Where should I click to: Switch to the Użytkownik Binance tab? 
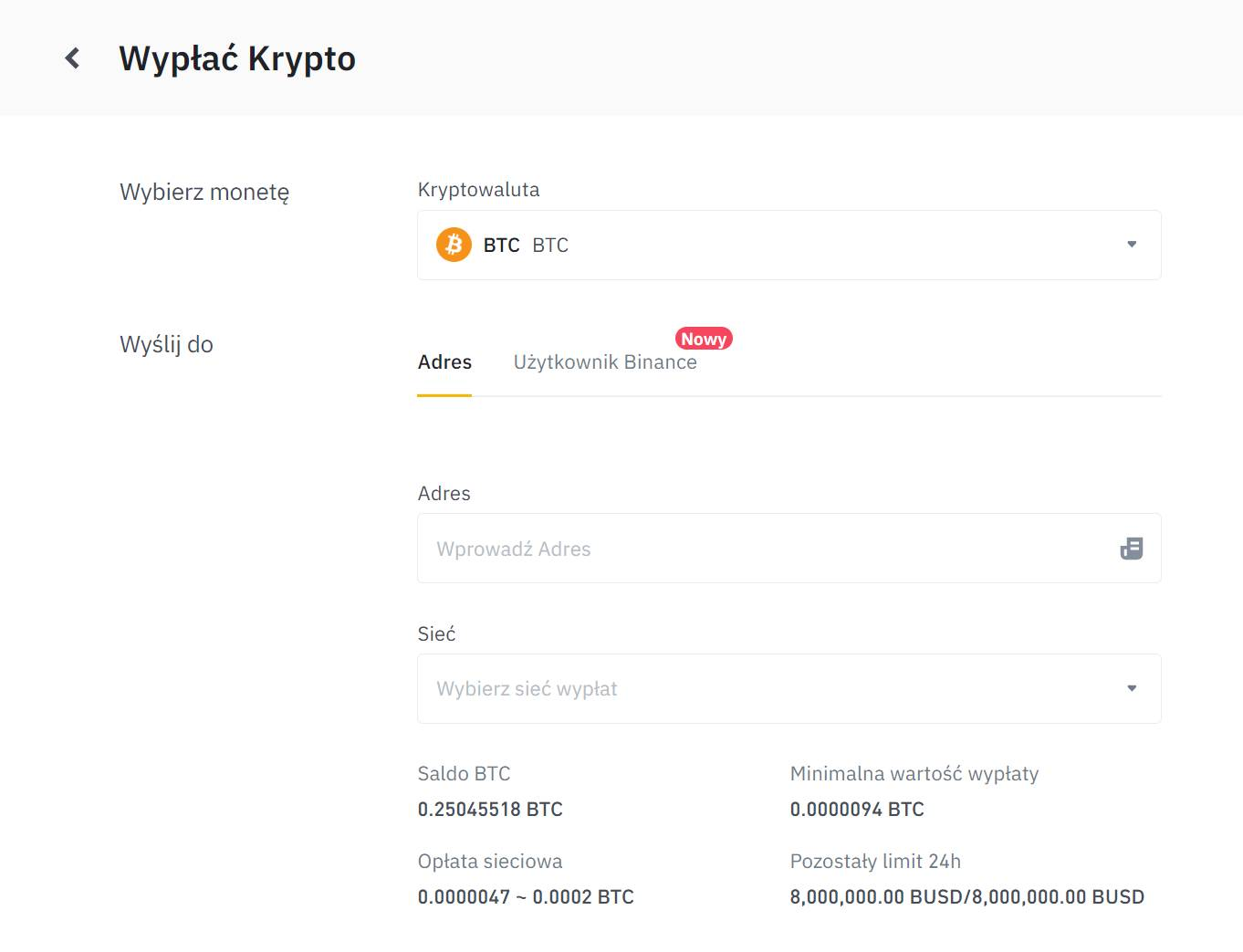605,362
